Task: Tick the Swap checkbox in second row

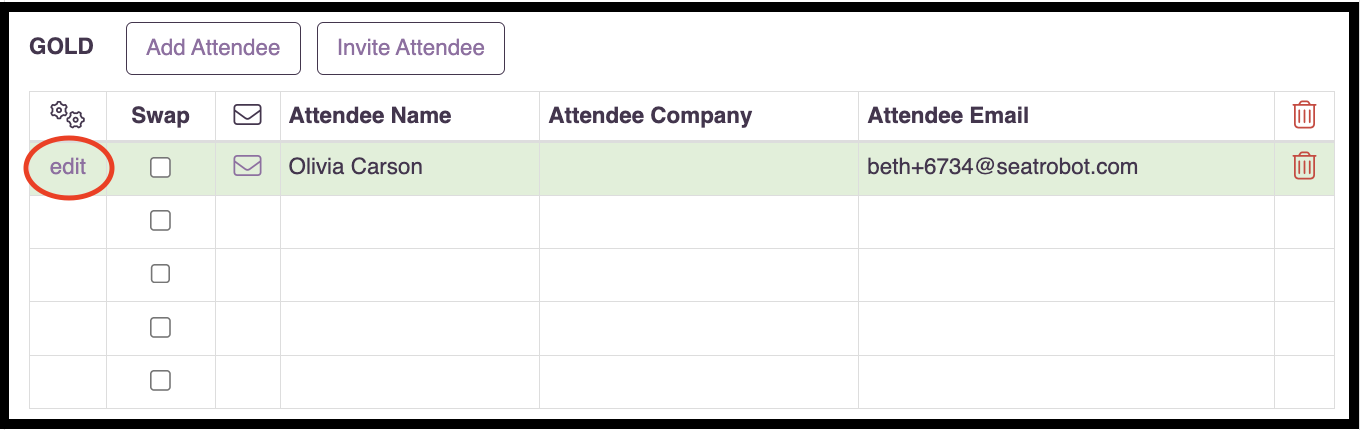Action: point(160,221)
